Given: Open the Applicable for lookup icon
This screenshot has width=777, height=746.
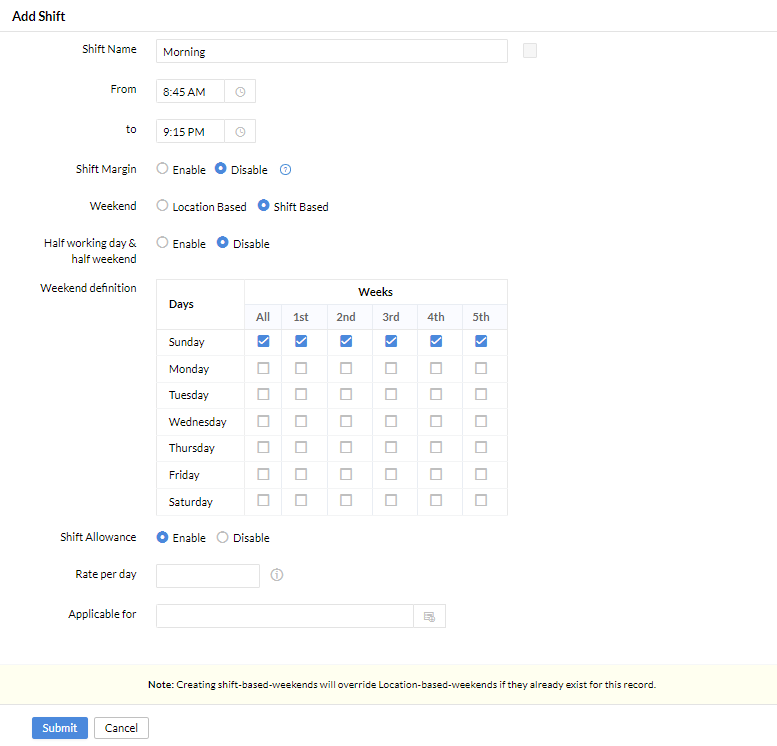Looking at the screenshot, I should [429, 616].
